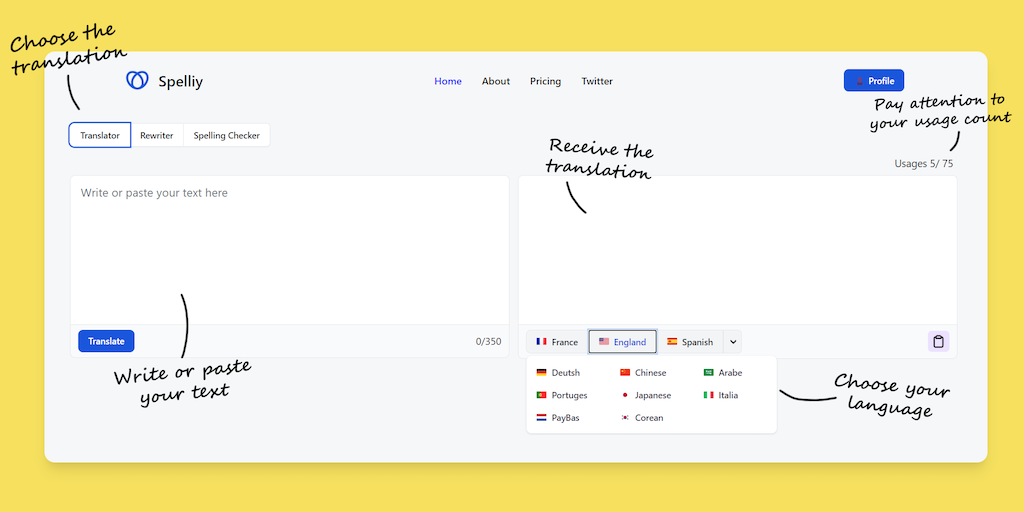Select England as target language
The height and width of the screenshot is (512, 1024).
point(622,342)
